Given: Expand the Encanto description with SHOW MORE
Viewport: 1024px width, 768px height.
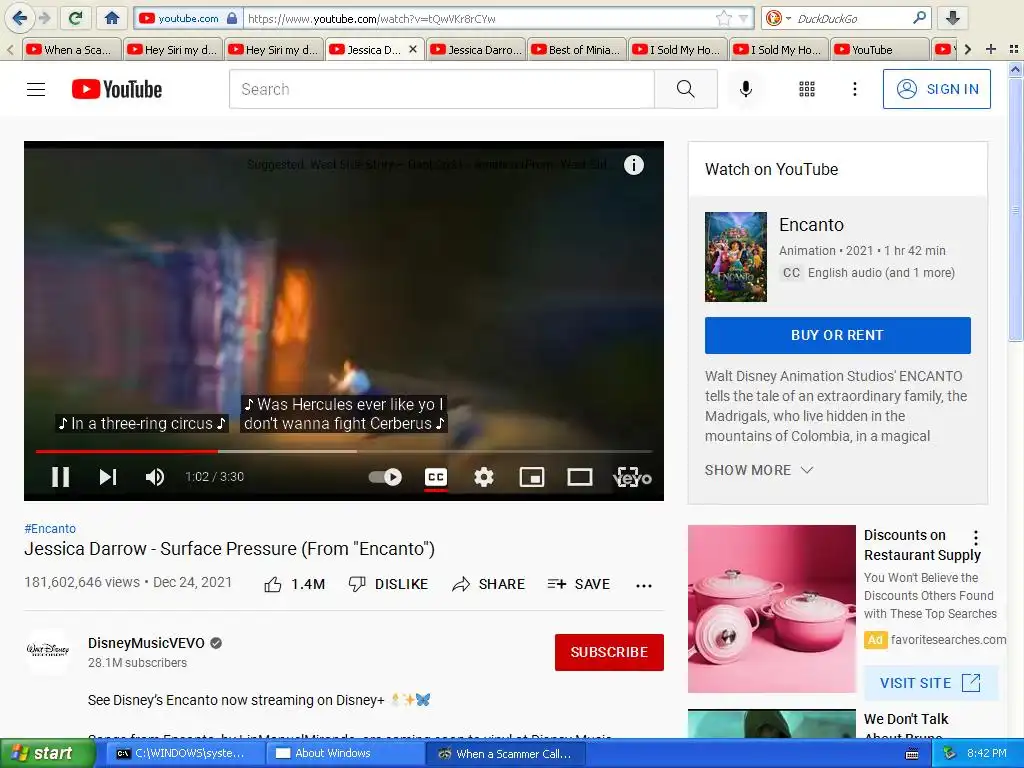Looking at the screenshot, I should pyautogui.click(x=759, y=470).
